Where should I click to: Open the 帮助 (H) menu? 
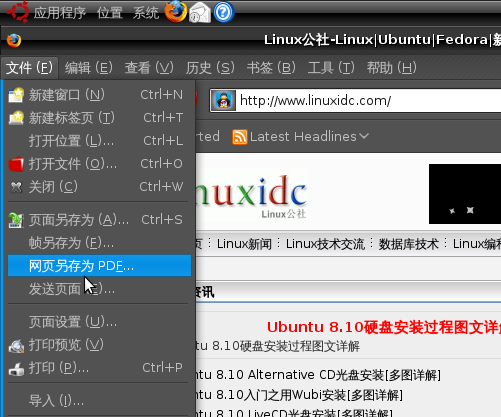coord(392,68)
